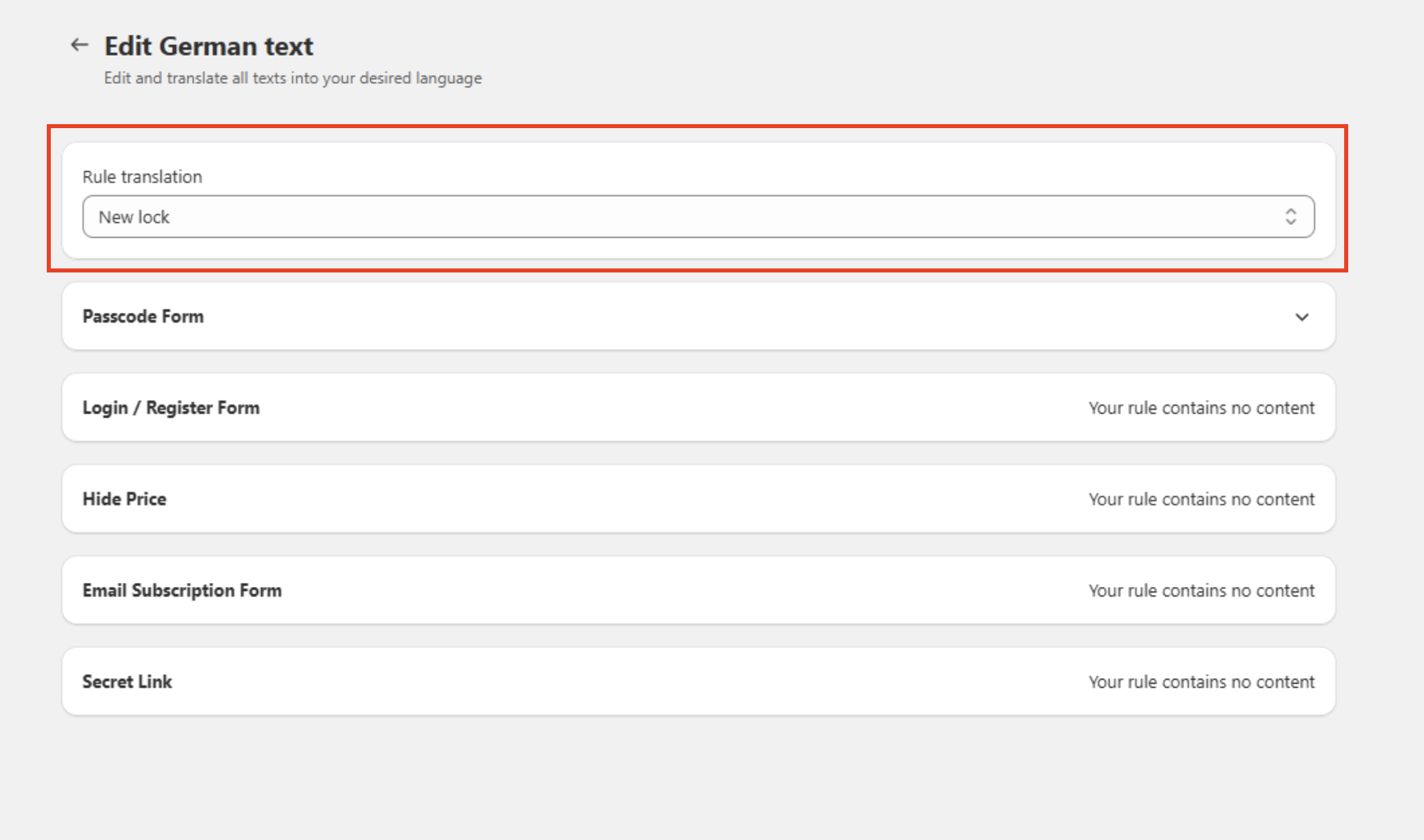The width and height of the screenshot is (1424, 840).
Task: Open the Rule translation dropdown
Action: coord(697,217)
